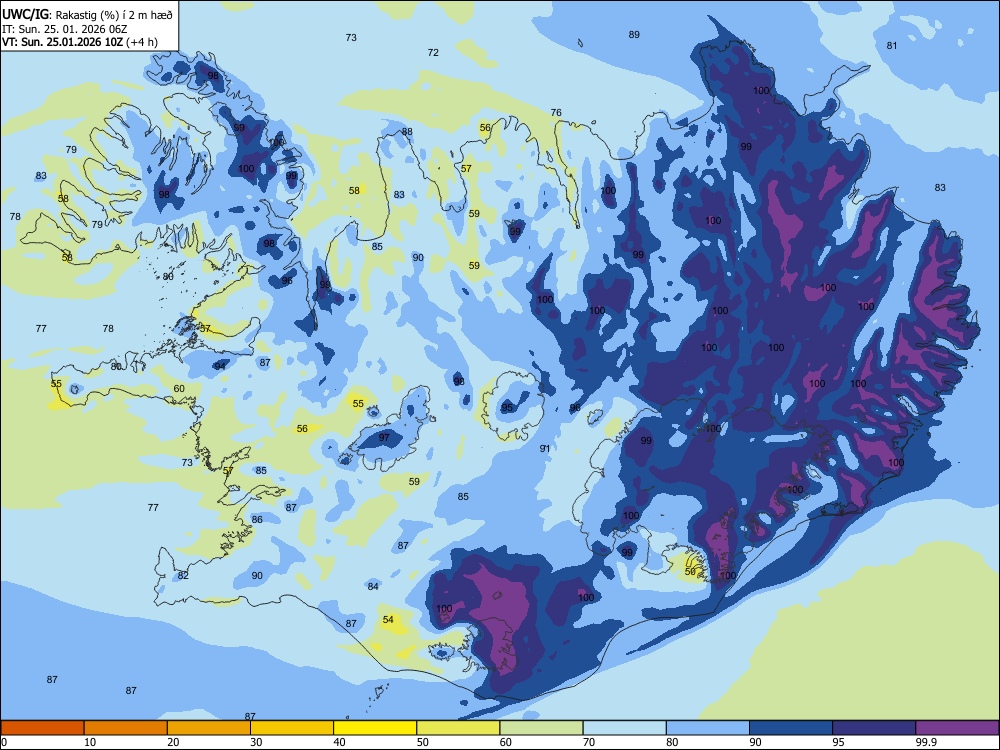The width and height of the screenshot is (1000, 750).
Task: Pick the '30' legend scale label
Action: coord(256,742)
